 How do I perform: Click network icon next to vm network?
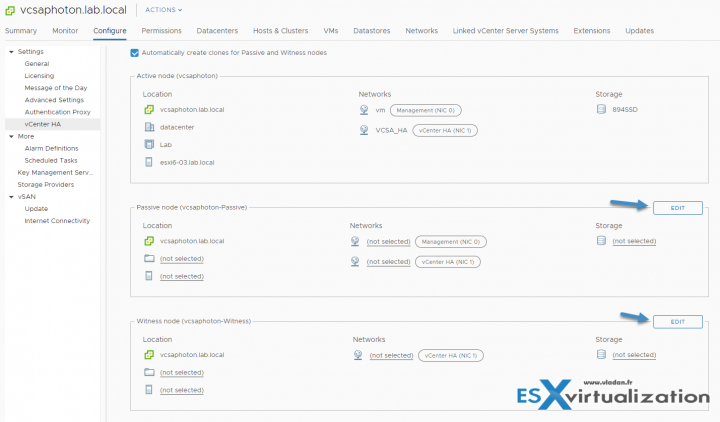[364, 110]
